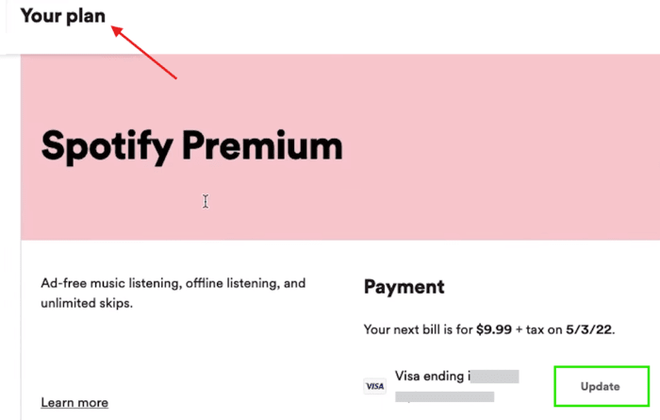The width and height of the screenshot is (660, 420).
Task: Click the $9.99 bill amount
Action: pyautogui.click(x=494, y=330)
